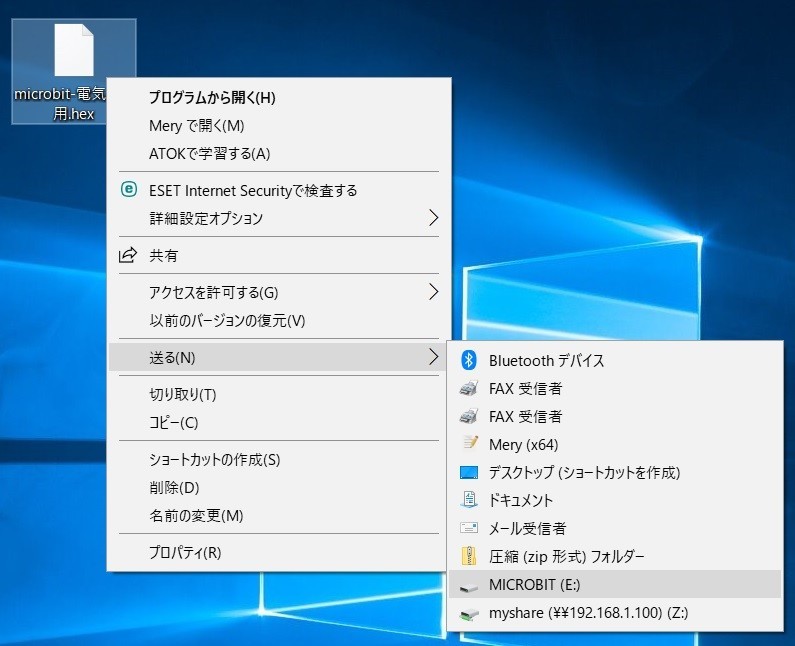Open プロパティ(R)
Screen dimensions: 795x646
coord(279,552)
